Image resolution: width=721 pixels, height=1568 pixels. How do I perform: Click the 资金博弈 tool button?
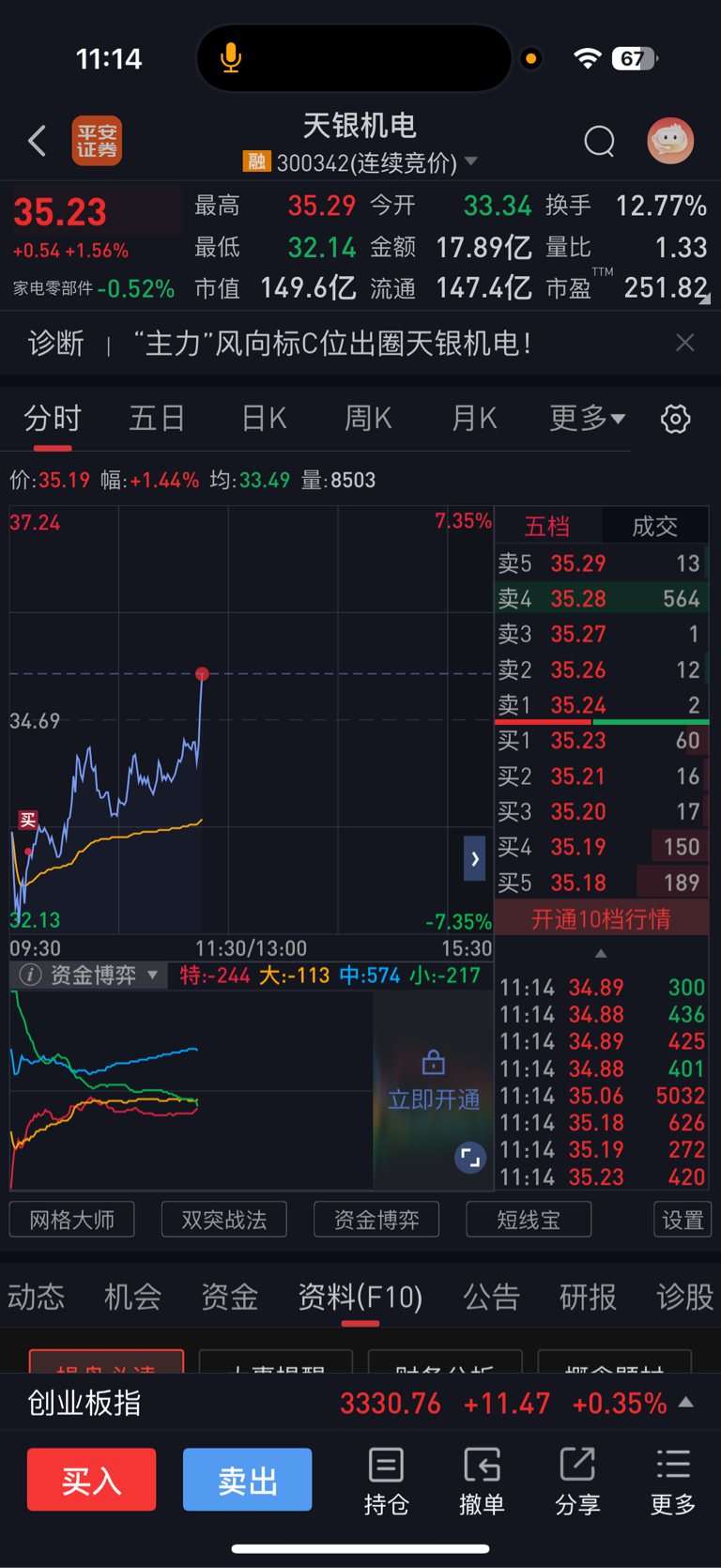point(376,1220)
